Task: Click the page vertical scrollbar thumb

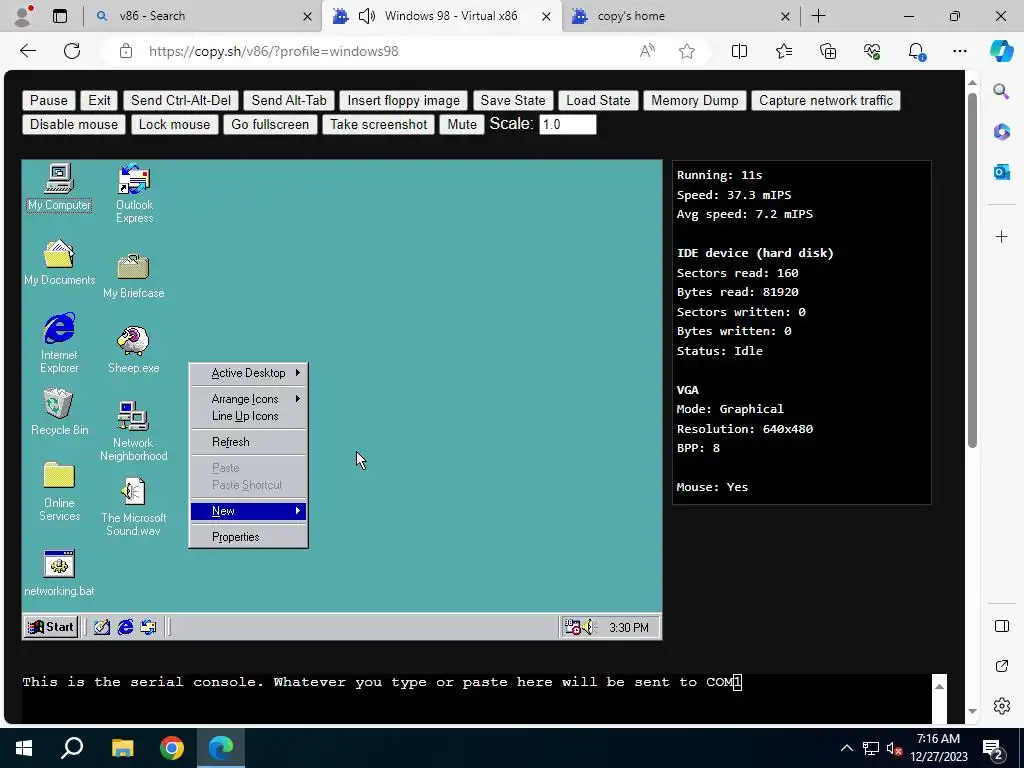Action: (972, 270)
